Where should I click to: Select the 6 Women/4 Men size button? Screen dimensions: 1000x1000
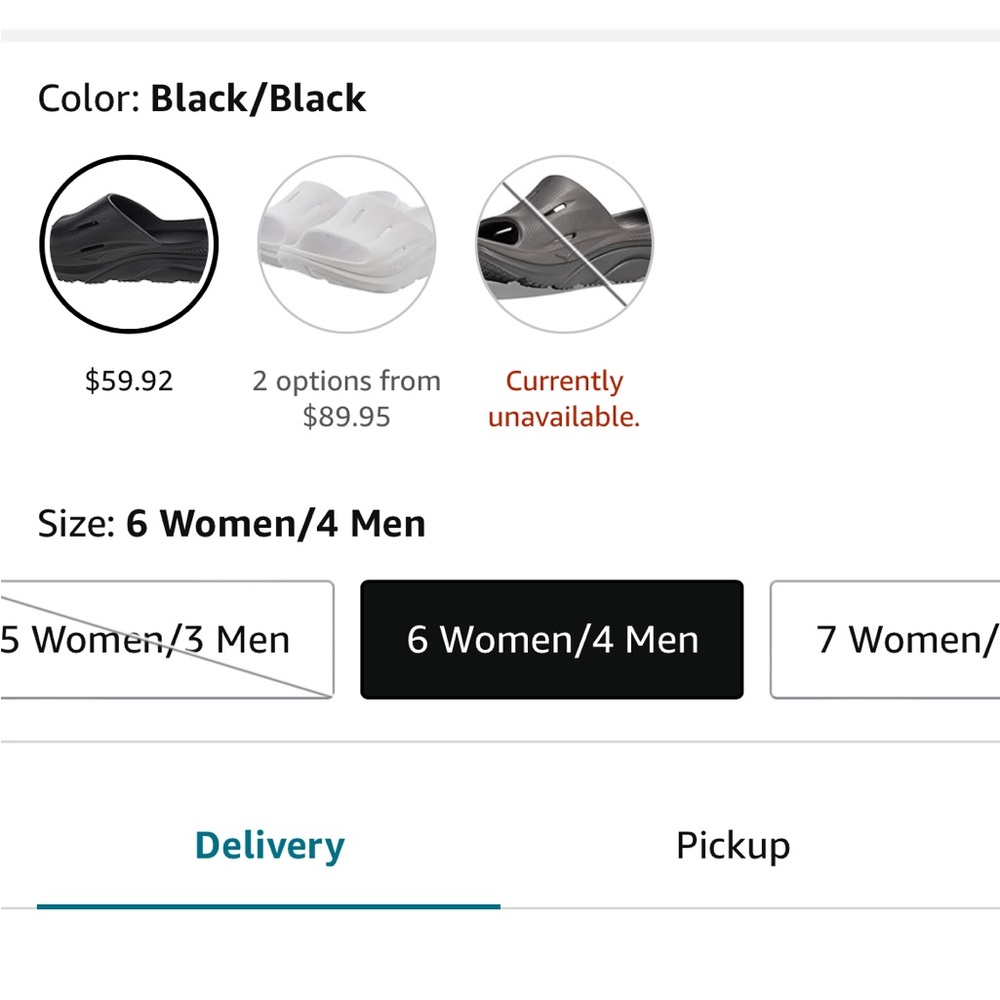(552, 640)
